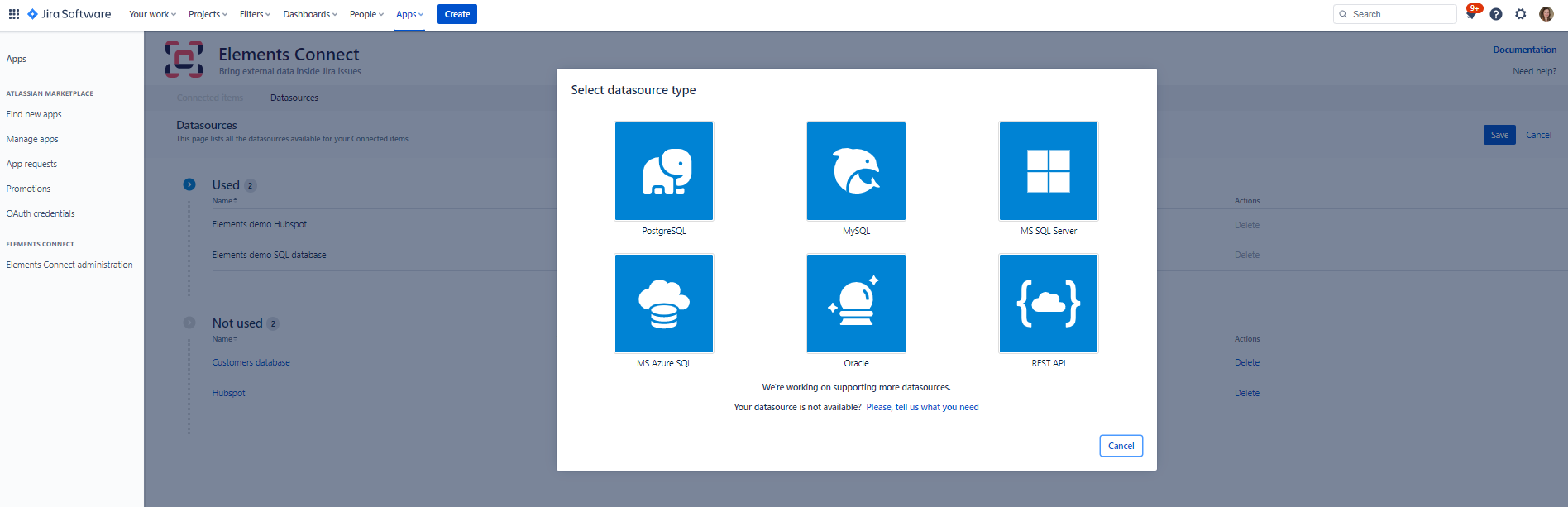Open the app switcher grid icon

coord(14,14)
